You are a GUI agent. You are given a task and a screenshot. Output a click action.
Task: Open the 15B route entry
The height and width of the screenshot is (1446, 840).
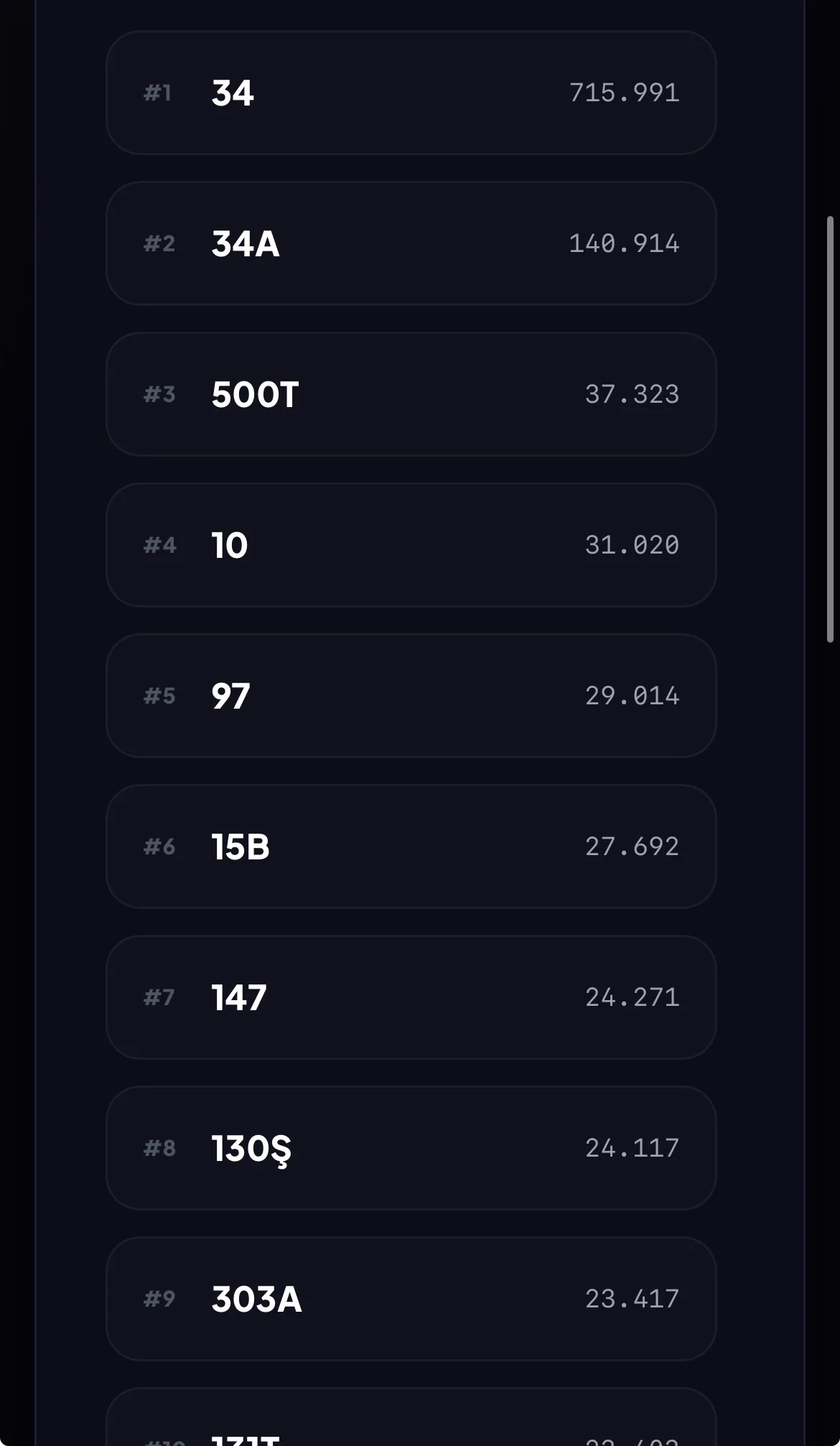tap(241, 847)
